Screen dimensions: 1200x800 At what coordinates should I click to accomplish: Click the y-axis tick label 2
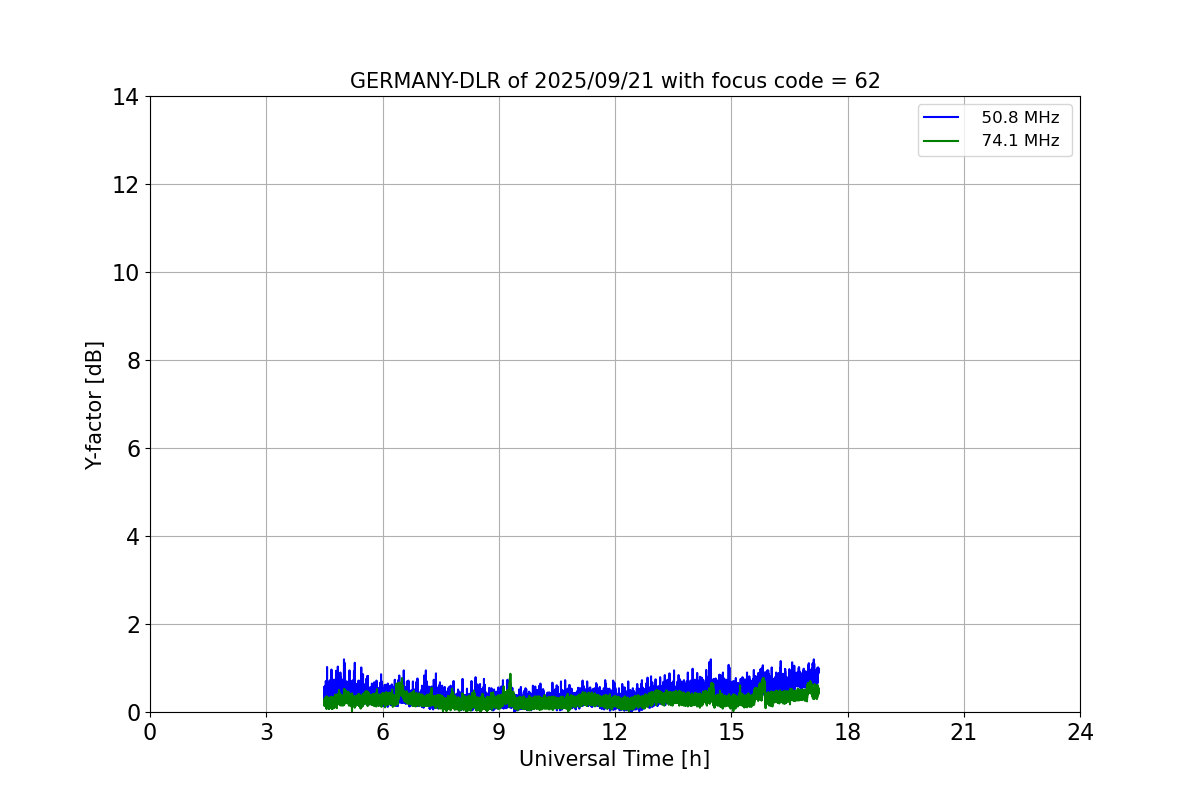point(132,625)
